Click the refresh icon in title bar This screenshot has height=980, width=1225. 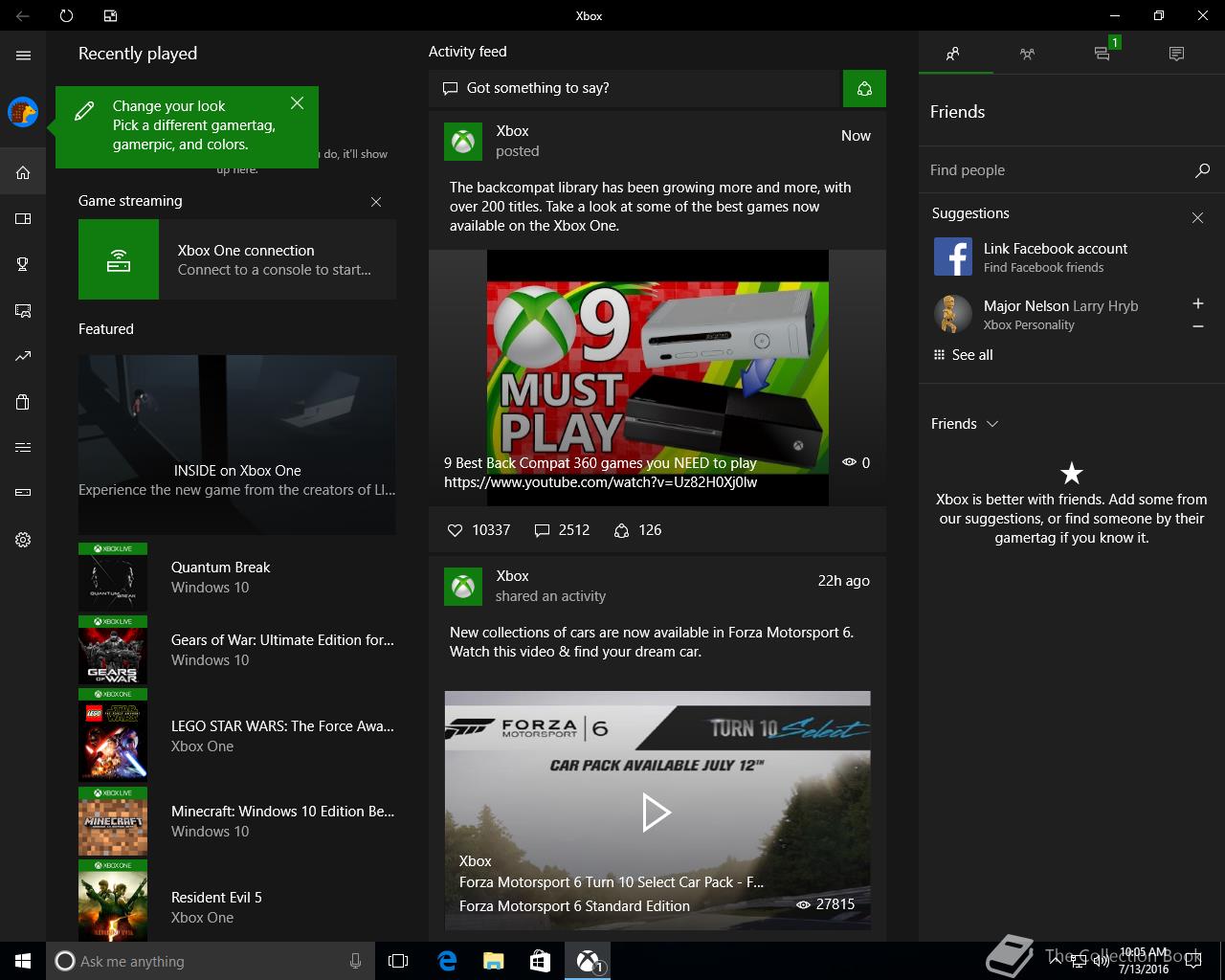click(66, 15)
